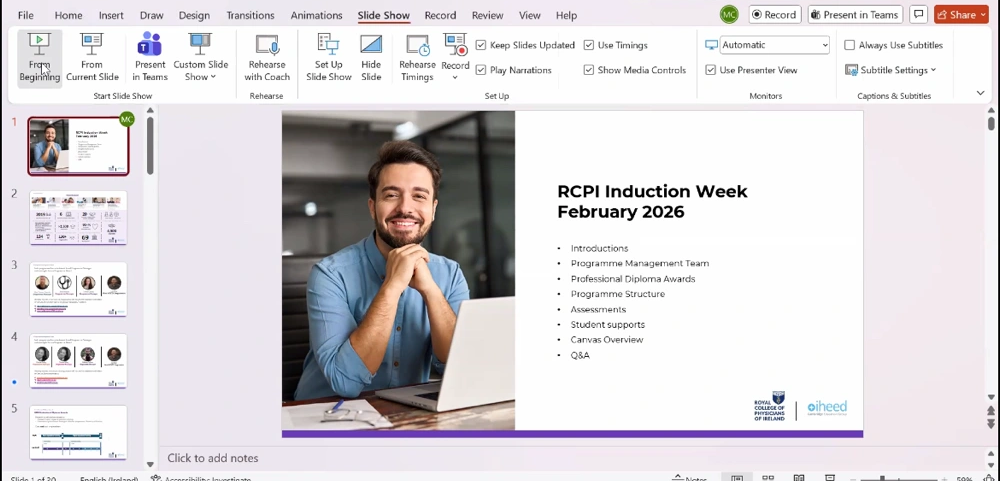Start show From Current Slide

92,57
